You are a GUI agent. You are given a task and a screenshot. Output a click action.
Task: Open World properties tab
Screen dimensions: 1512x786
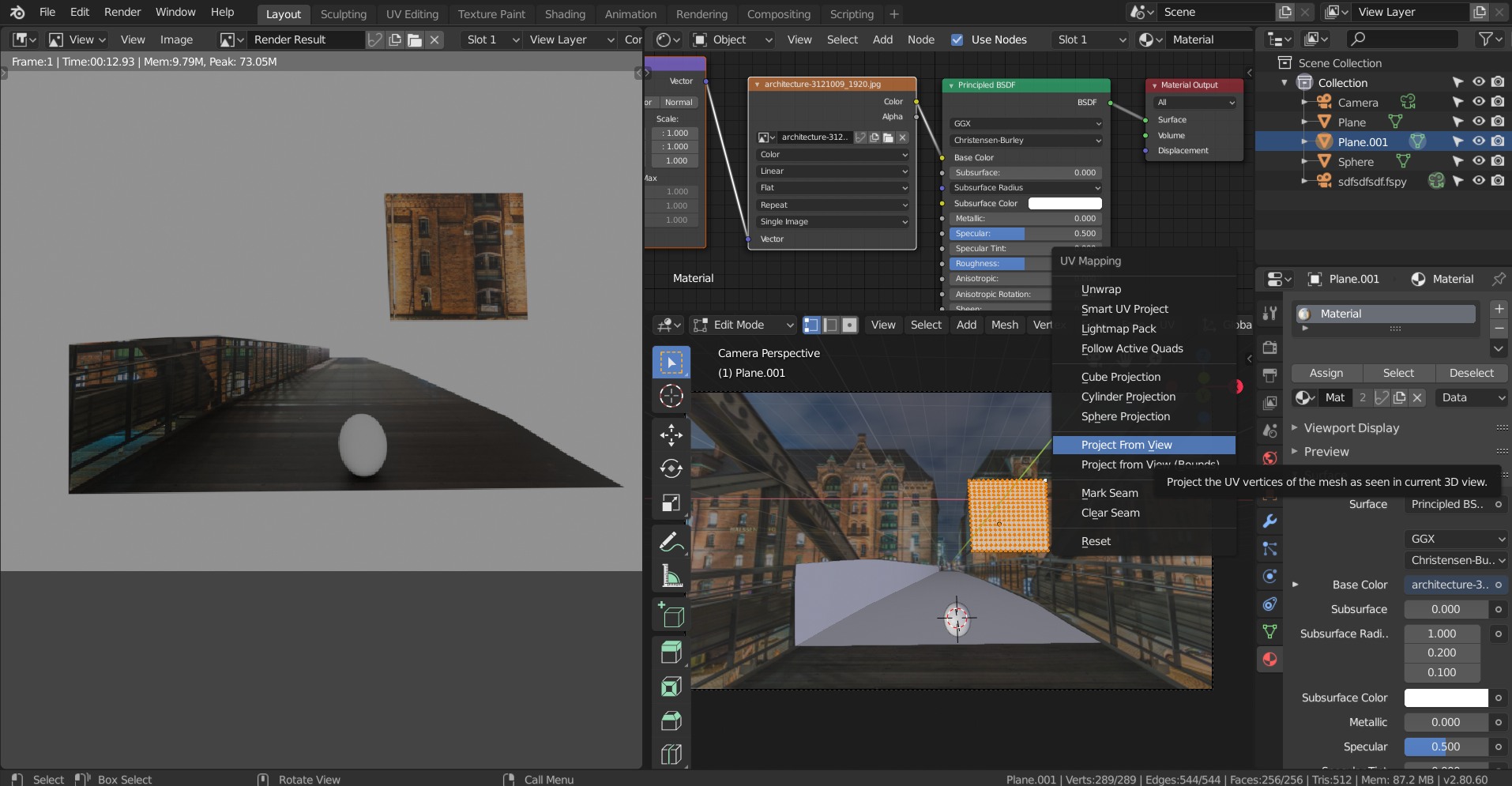point(1269,458)
